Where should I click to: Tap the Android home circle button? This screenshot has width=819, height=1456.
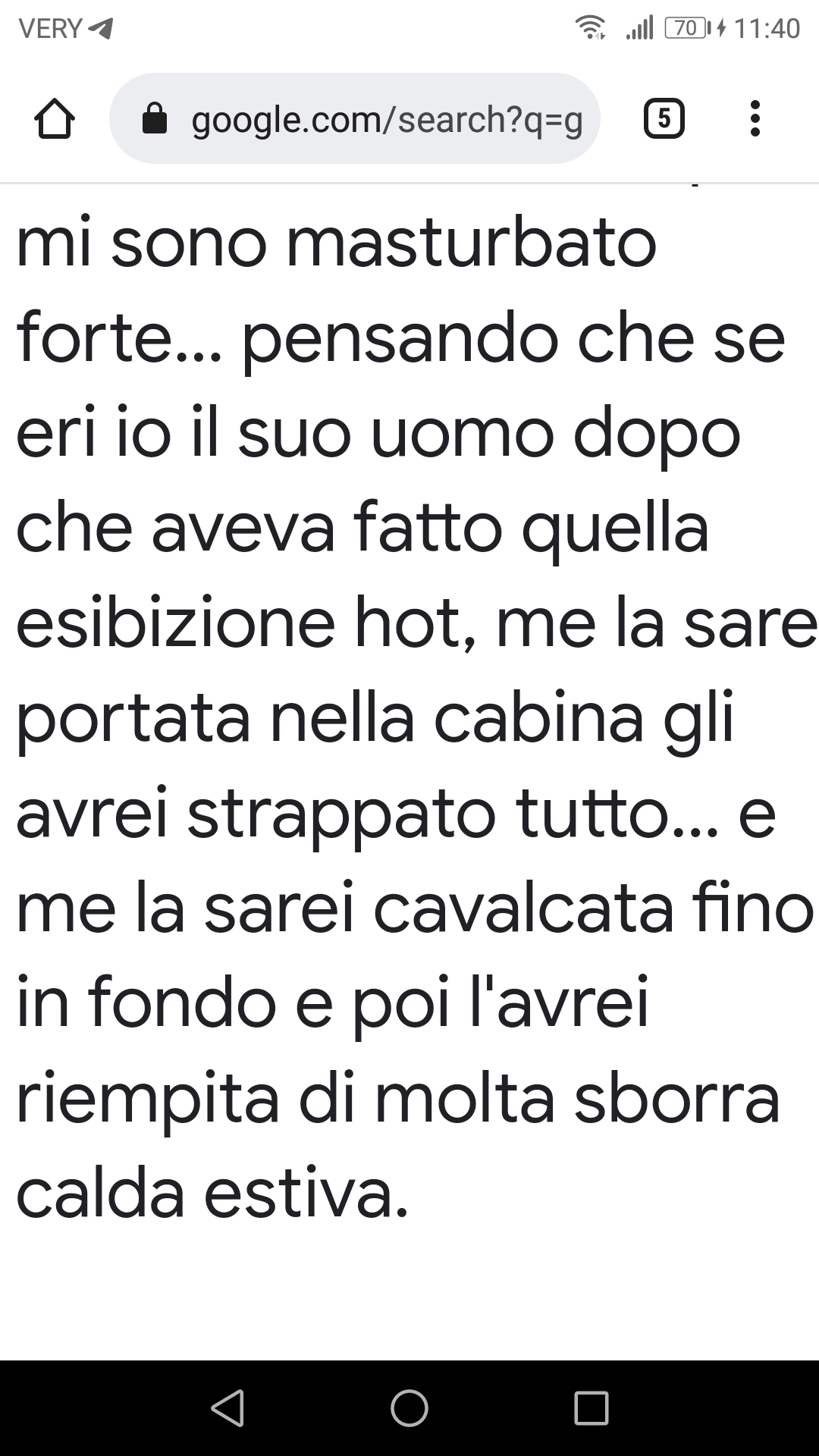pyautogui.click(x=409, y=1408)
